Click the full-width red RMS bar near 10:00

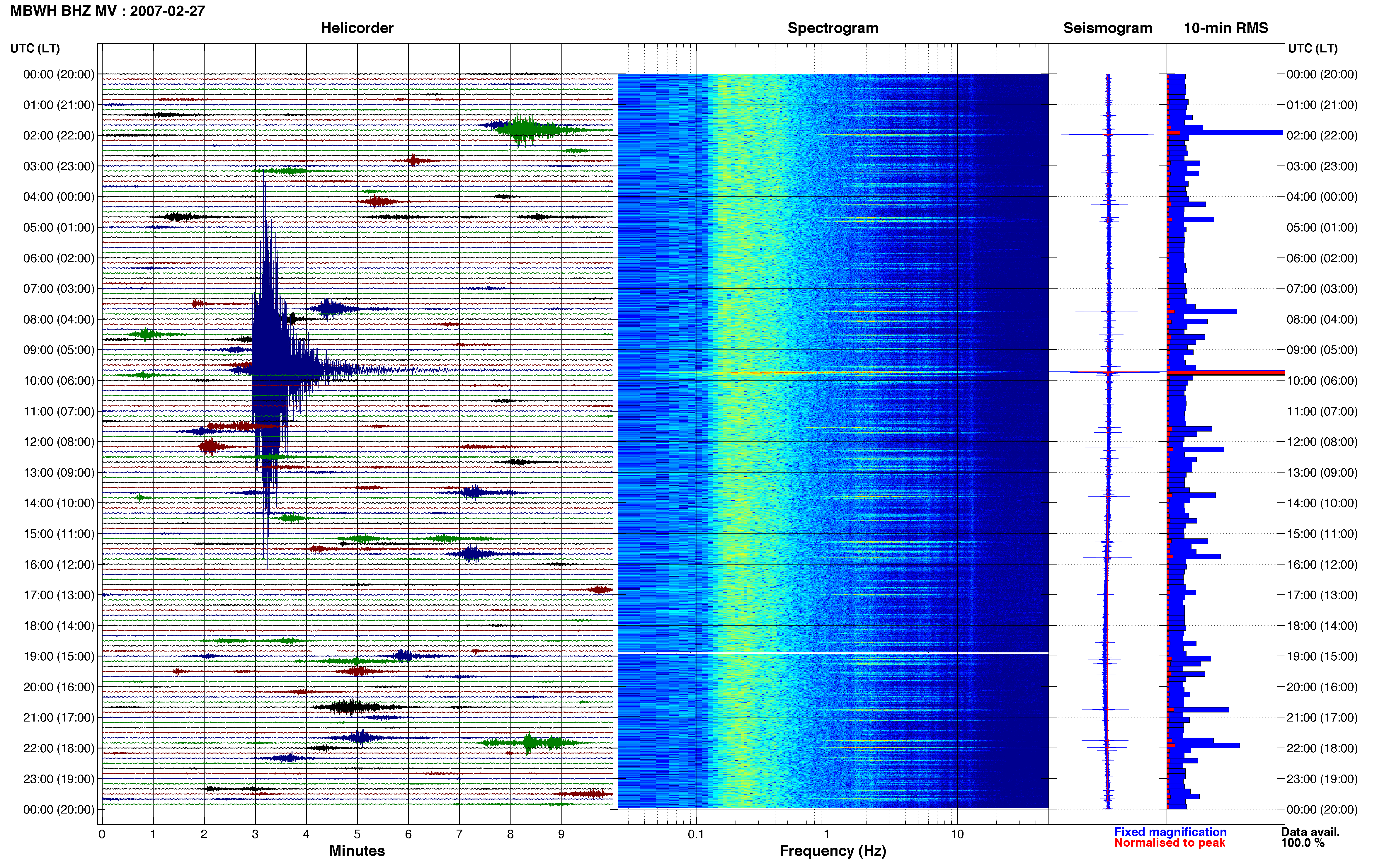point(1226,373)
